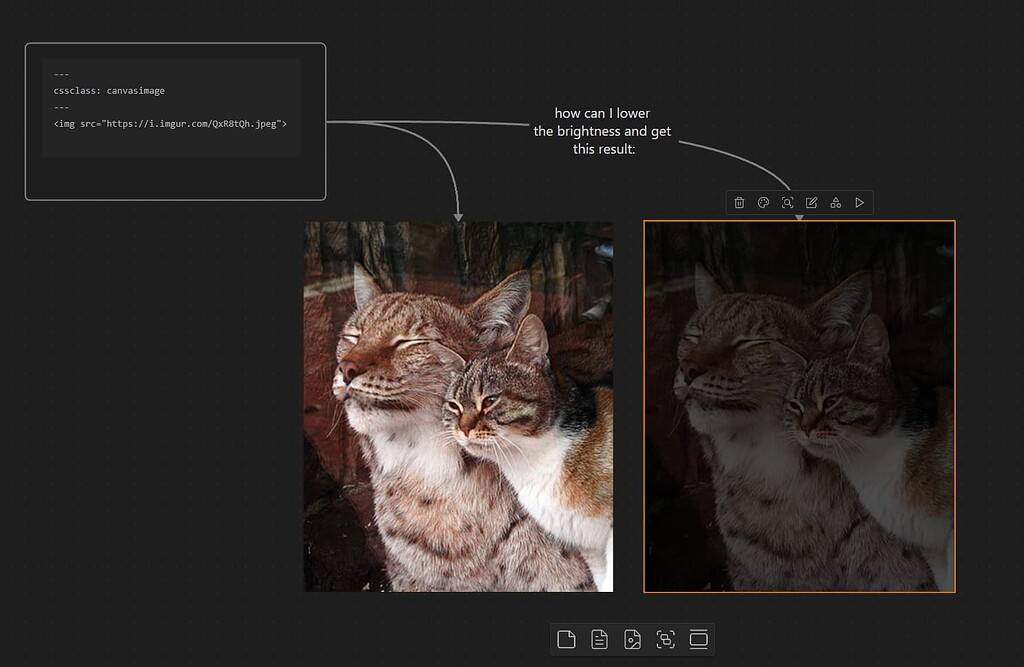
Task: Select the group selection frame icon
Action: pyautogui.click(x=664, y=638)
